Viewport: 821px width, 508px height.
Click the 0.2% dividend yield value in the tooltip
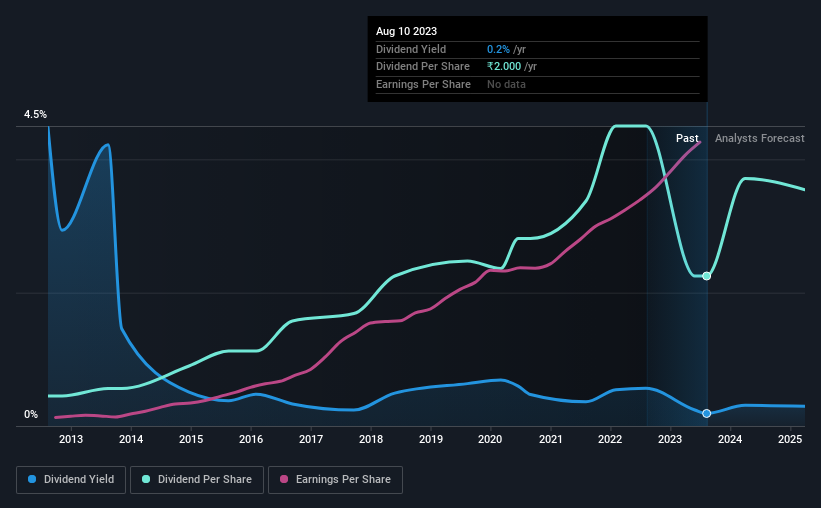click(498, 49)
